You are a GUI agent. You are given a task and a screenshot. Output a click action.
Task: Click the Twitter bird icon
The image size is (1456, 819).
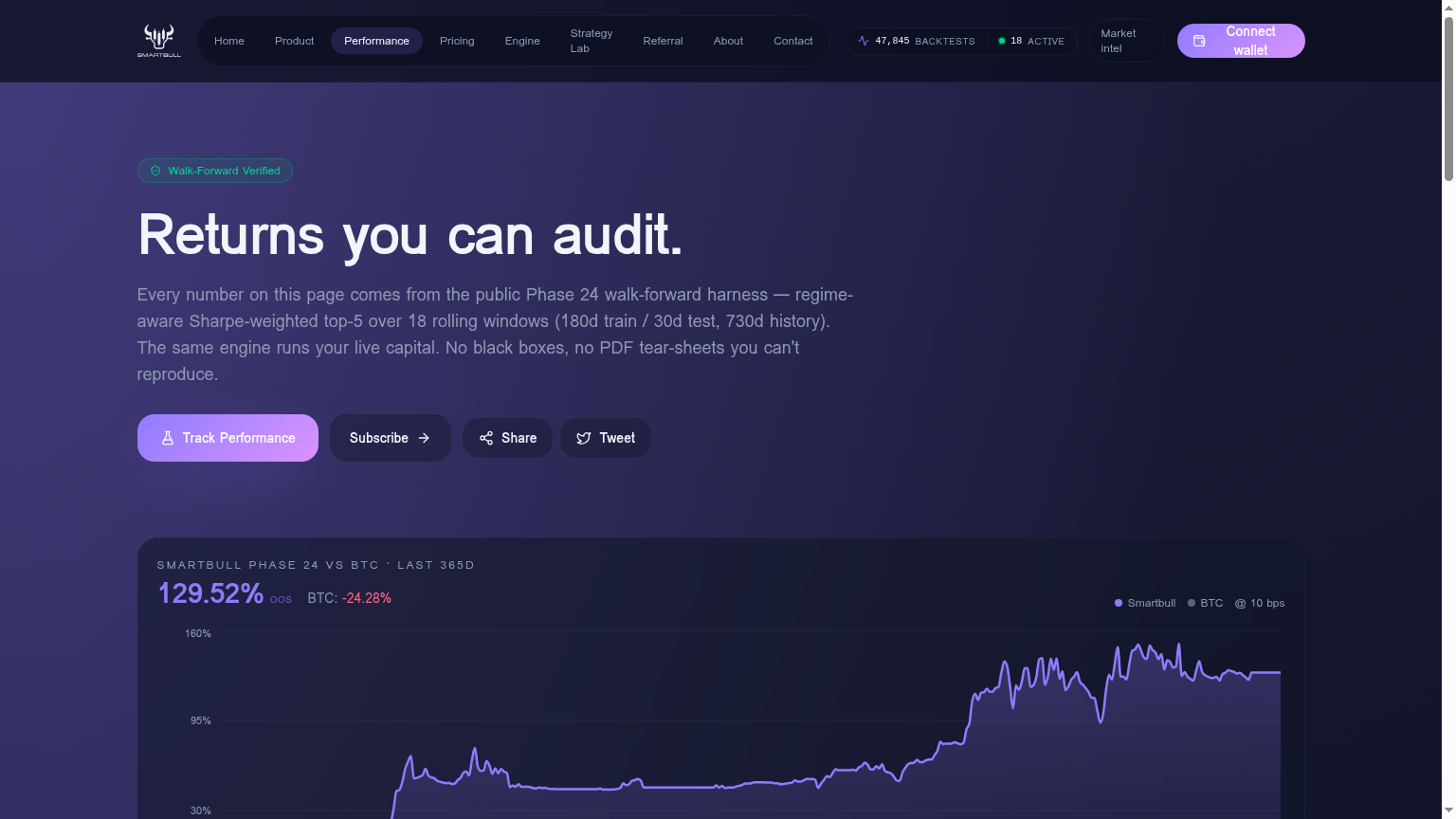[584, 438]
